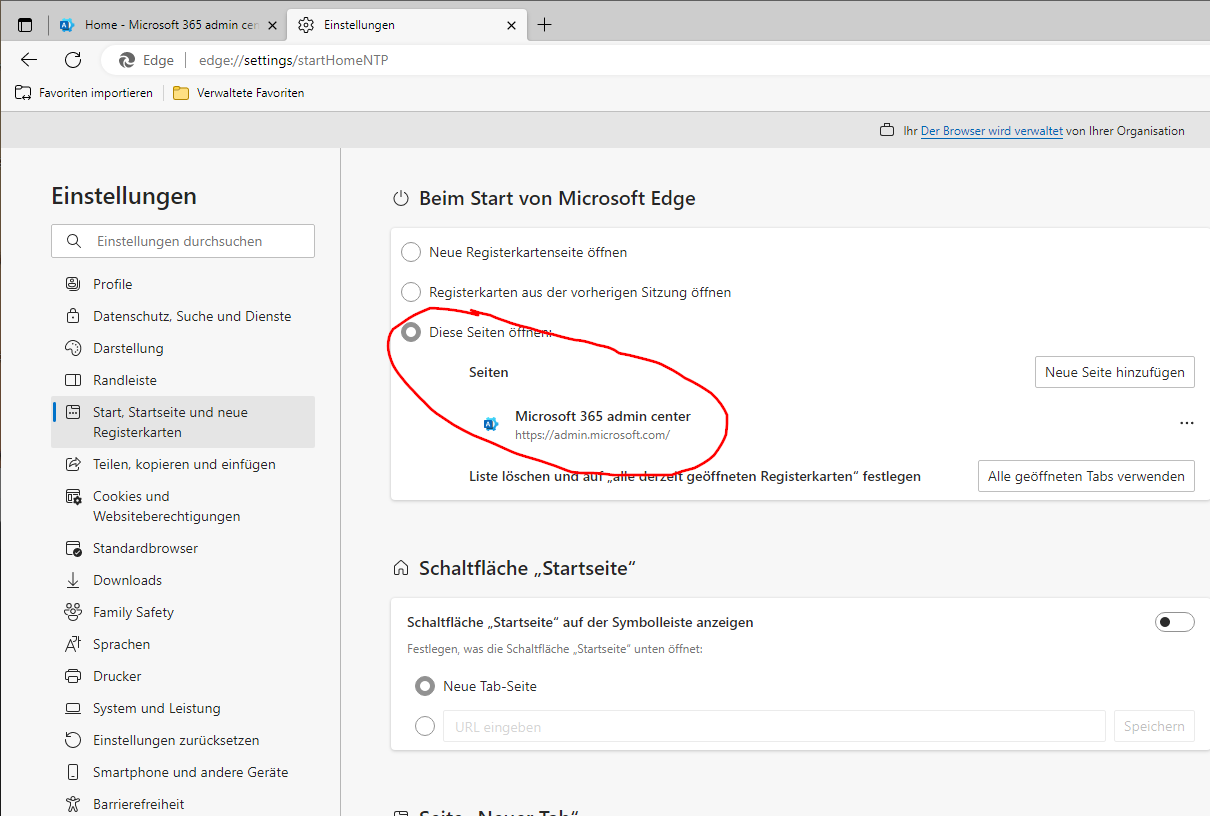Close the Microsoft 365 admin center tab
The width and height of the screenshot is (1210, 816).
pos(272,25)
